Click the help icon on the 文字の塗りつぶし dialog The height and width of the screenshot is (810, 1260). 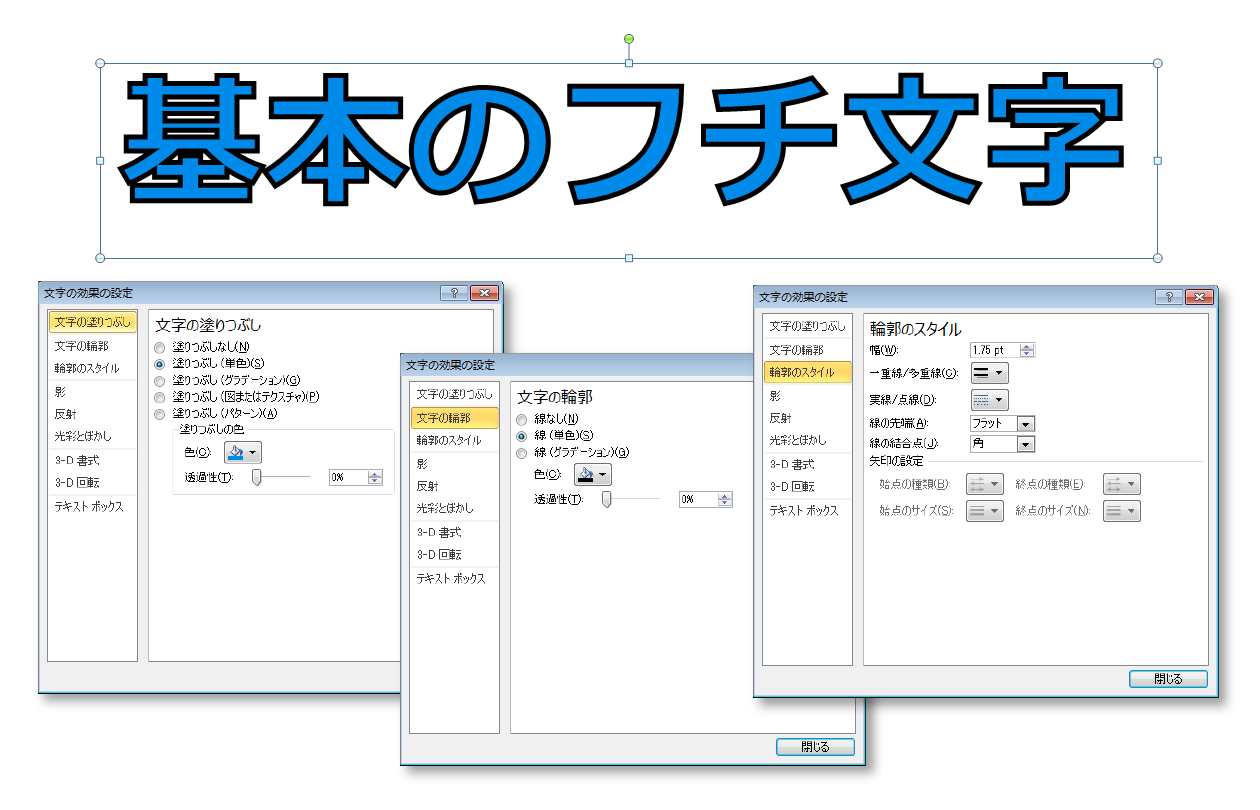pos(453,292)
